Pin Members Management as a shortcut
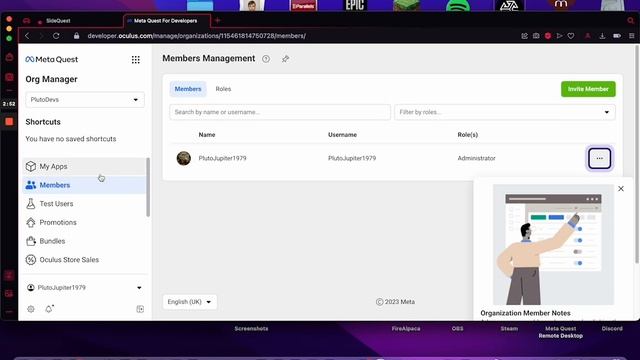The image size is (640, 360). tap(285, 59)
